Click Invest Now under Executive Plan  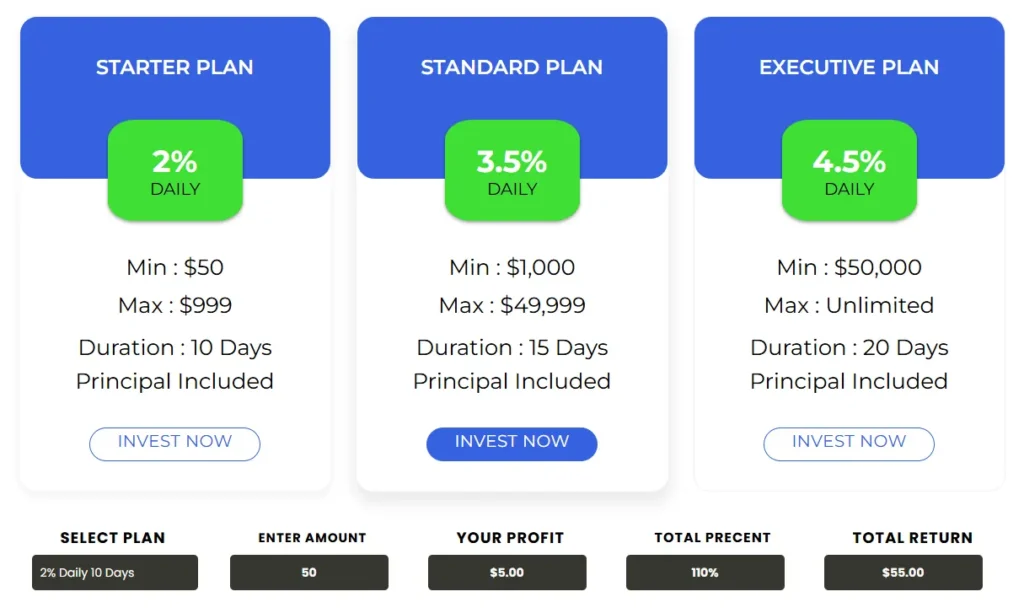pyautogui.click(x=849, y=443)
